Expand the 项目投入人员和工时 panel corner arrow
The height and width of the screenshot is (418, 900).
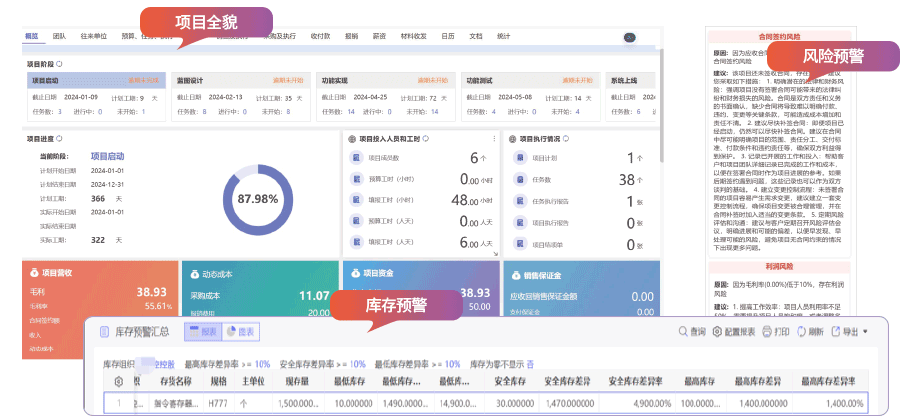[x=494, y=254]
